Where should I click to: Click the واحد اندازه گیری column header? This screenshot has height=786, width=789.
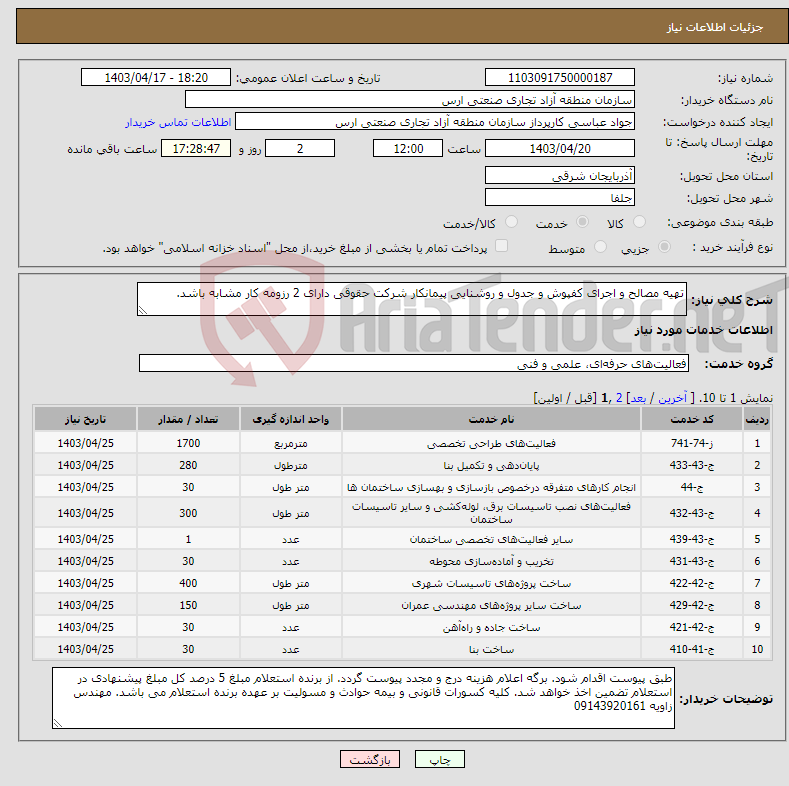pos(291,419)
